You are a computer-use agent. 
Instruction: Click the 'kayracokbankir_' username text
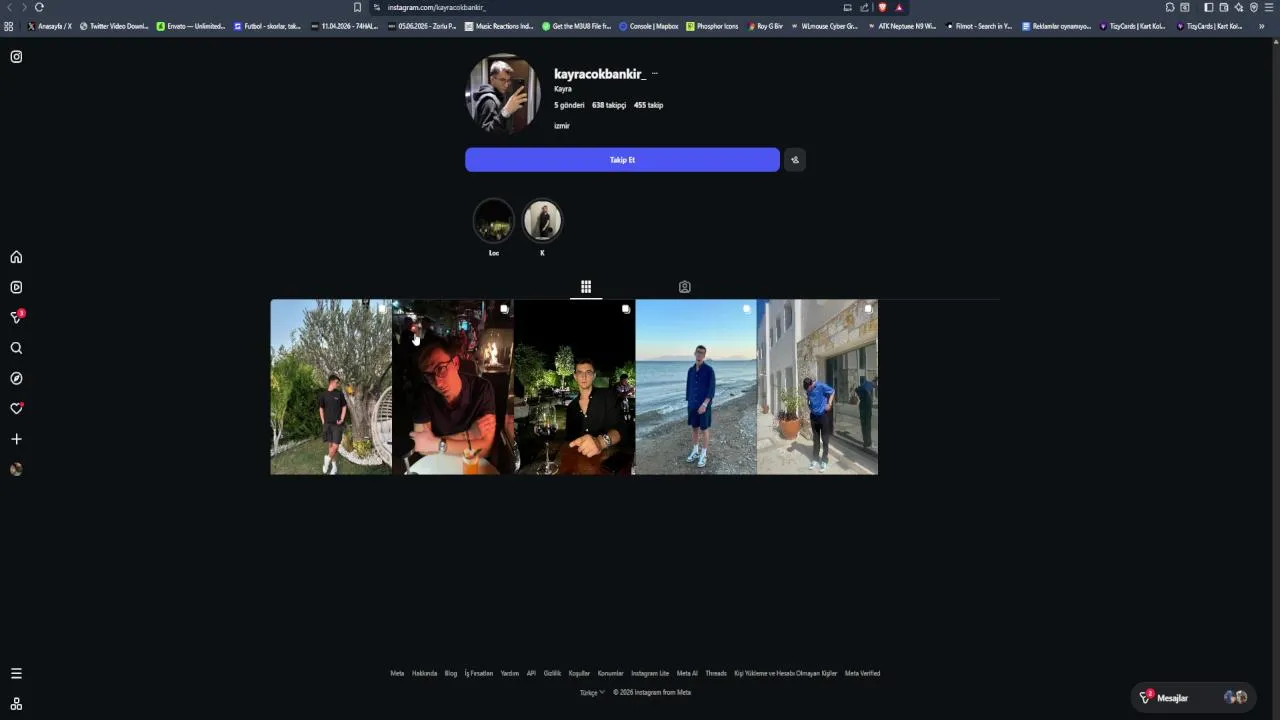tap(600, 74)
